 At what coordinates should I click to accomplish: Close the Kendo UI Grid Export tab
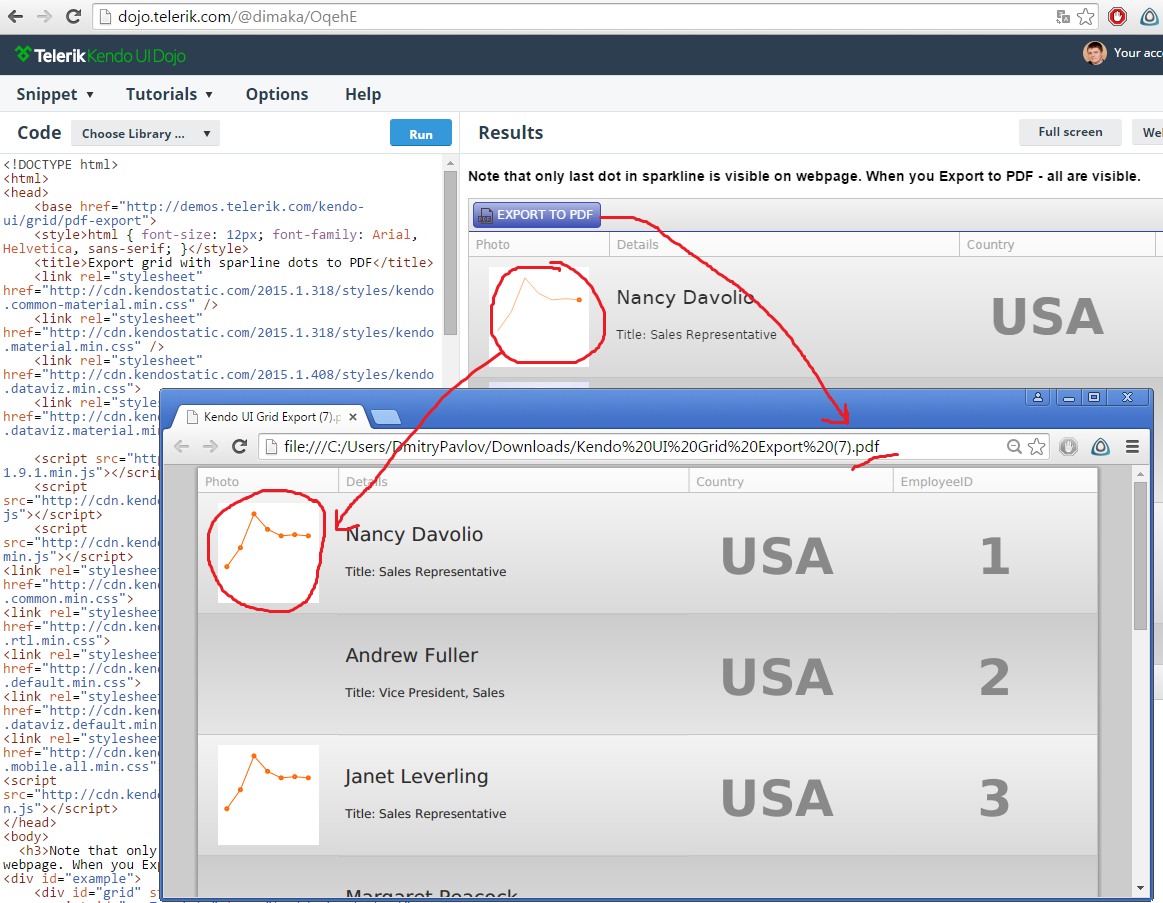pos(353,417)
